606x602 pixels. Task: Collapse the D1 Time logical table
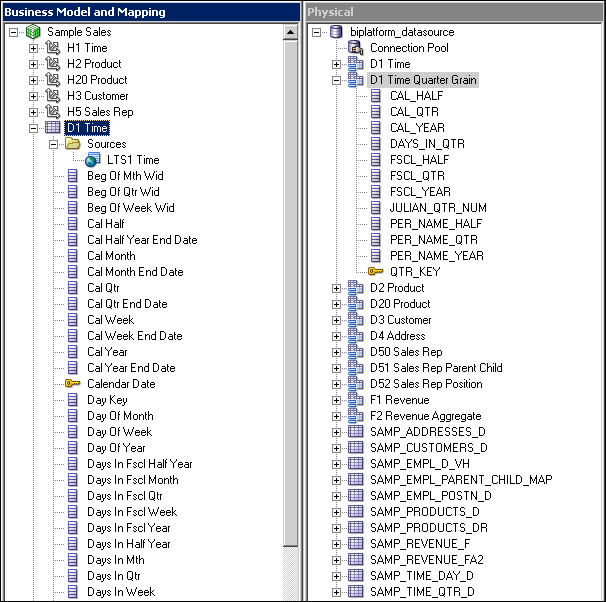click(33, 128)
